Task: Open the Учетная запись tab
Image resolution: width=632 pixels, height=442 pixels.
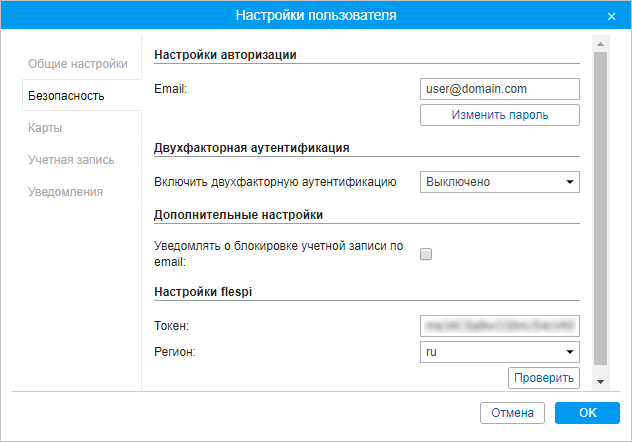Action: [x=71, y=159]
